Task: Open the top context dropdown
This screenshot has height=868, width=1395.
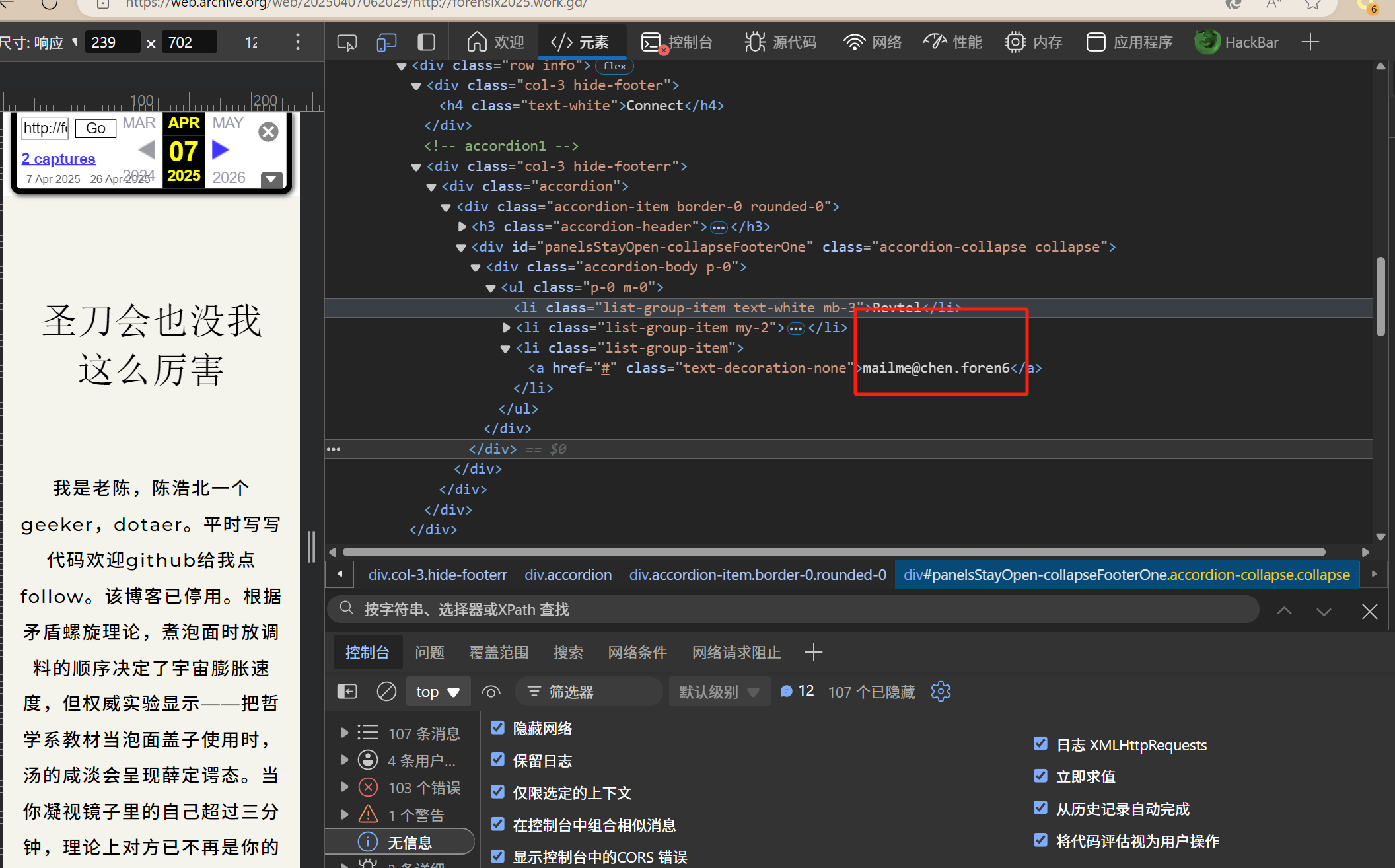Action: (x=437, y=692)
